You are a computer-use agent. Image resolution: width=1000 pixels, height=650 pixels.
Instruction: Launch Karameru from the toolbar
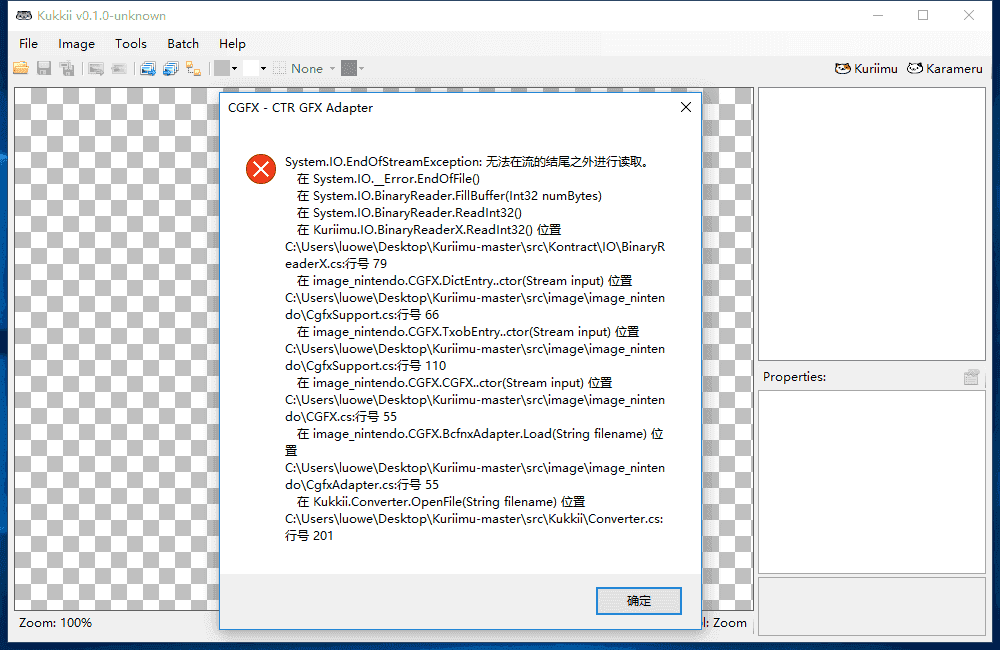[x=945, y=68]
